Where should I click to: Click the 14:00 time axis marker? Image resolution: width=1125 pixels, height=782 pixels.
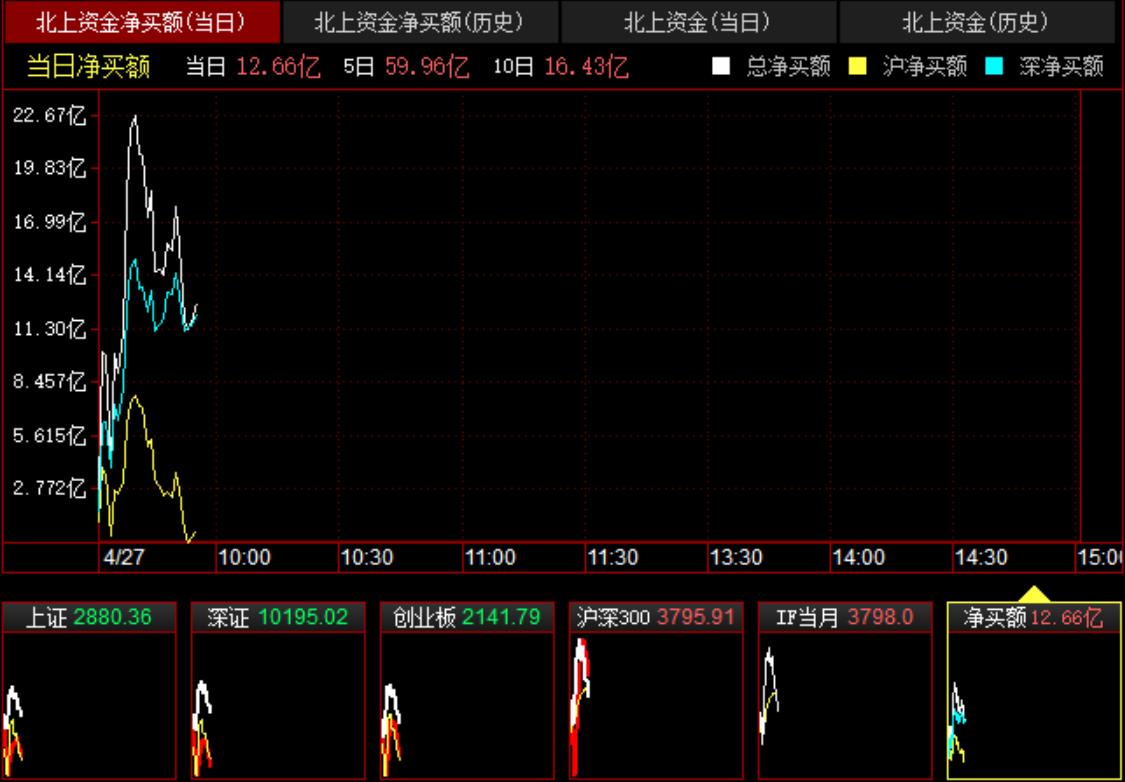click(858, 558)
